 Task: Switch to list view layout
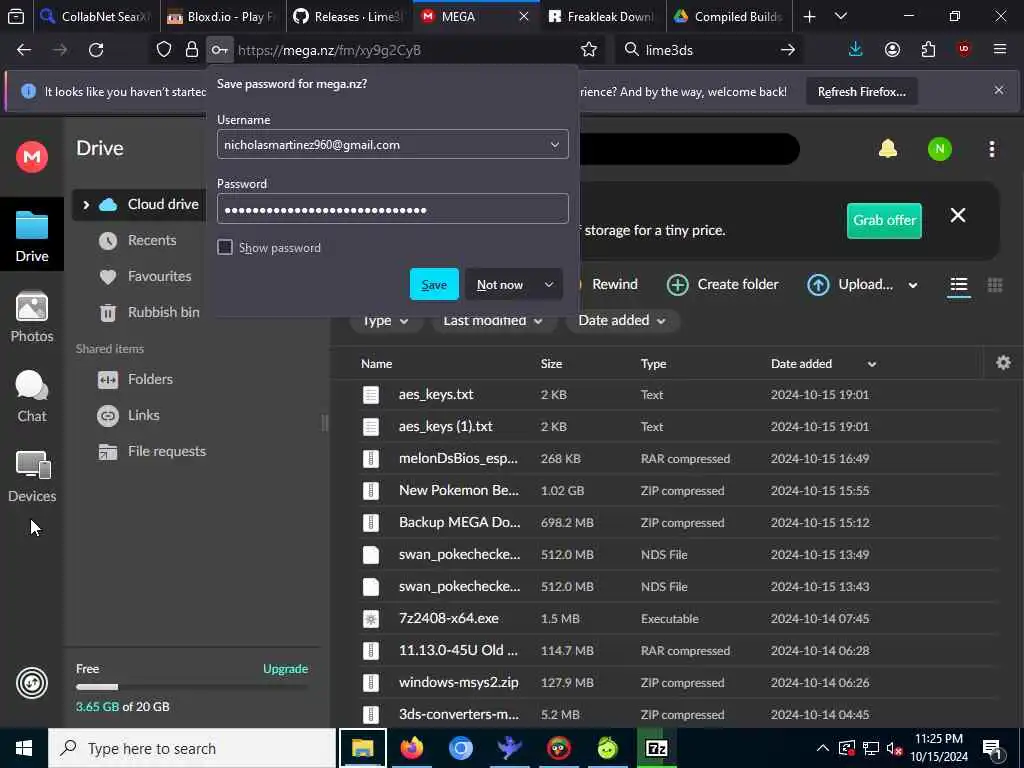pyautogui.click(x=958, y=285)
